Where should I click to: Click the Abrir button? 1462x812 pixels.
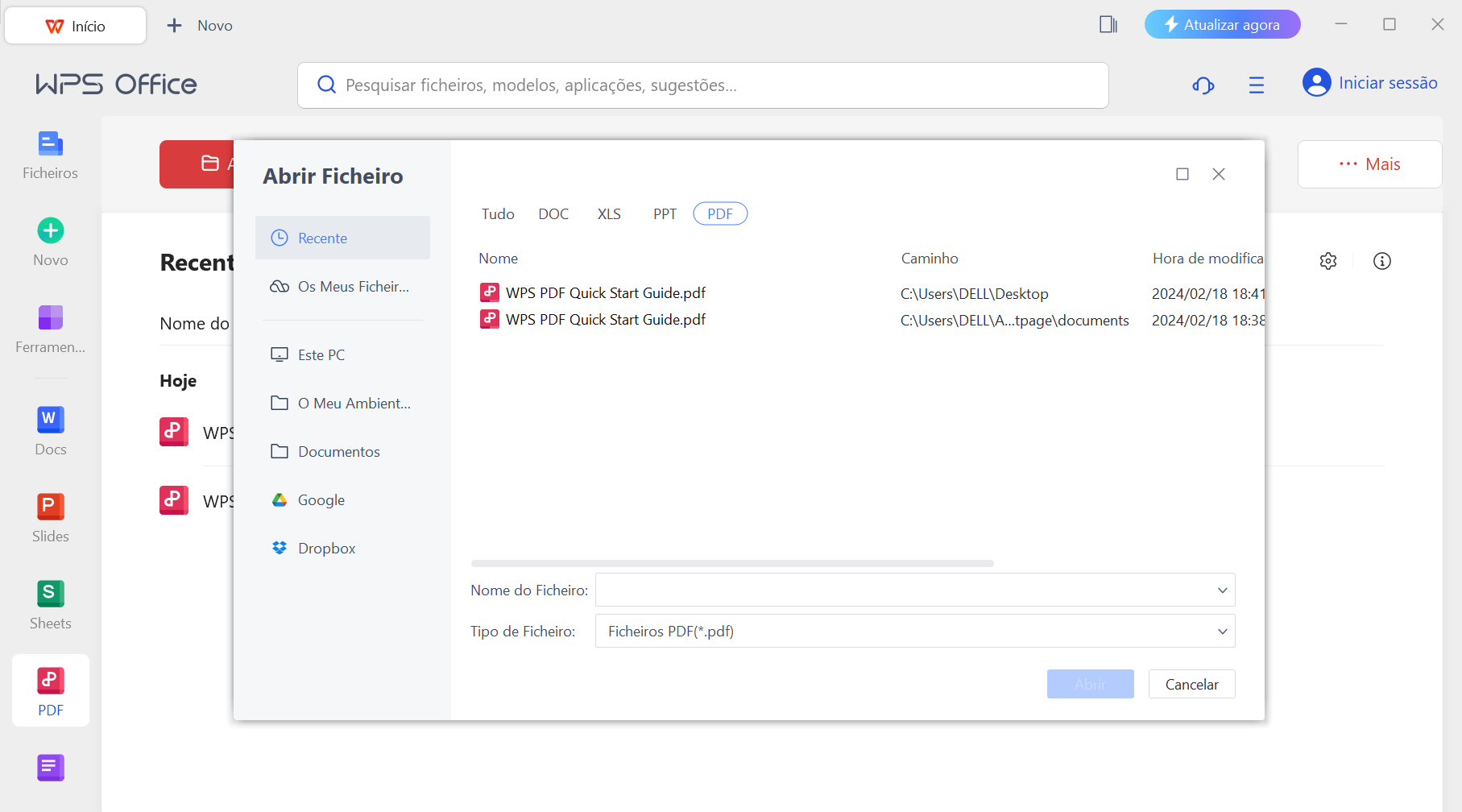click(1090, 684)
